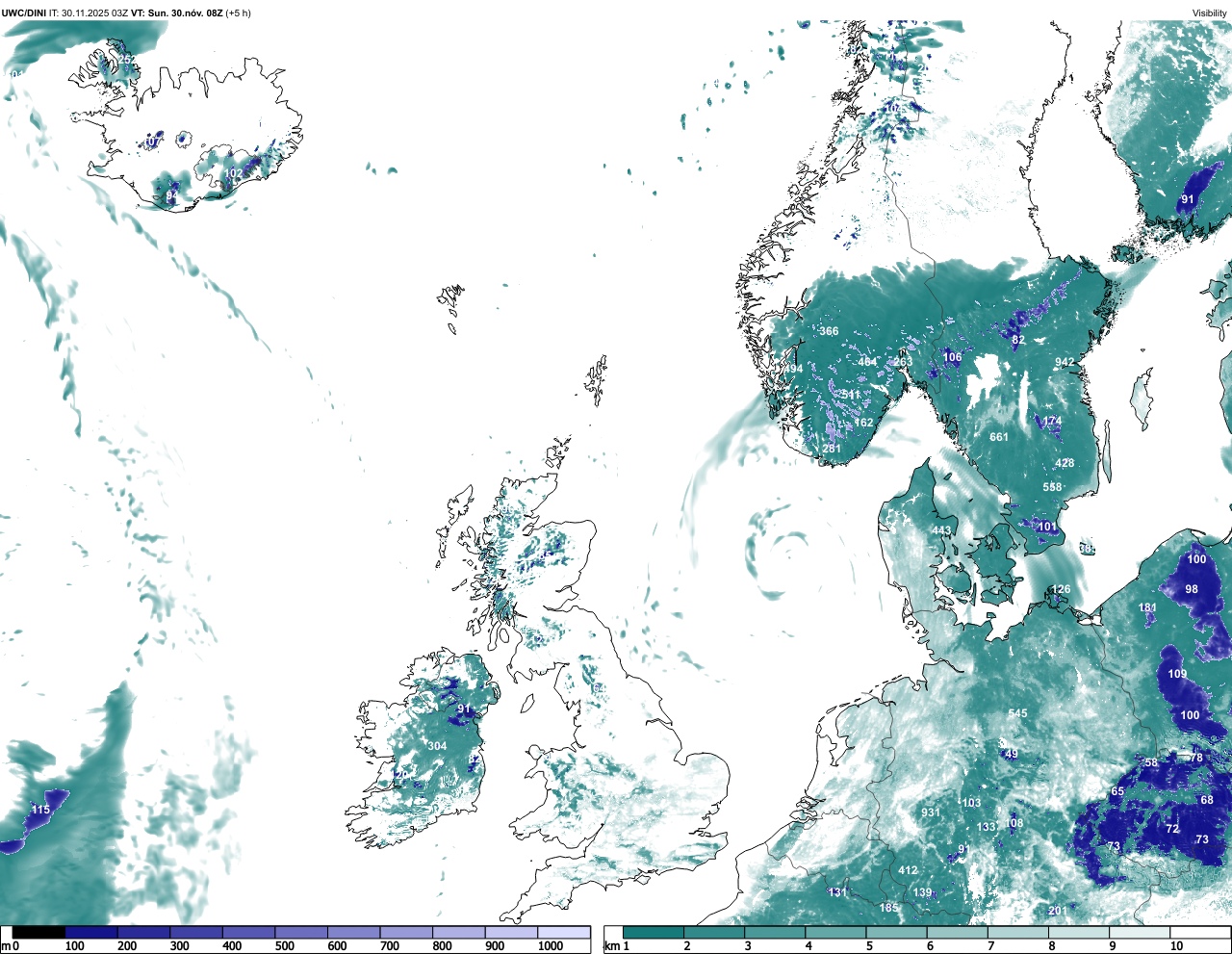The width and height of the screenshot is (1232, 954).
Task: Click the '304' value in central Ireland
Action: 437,746
